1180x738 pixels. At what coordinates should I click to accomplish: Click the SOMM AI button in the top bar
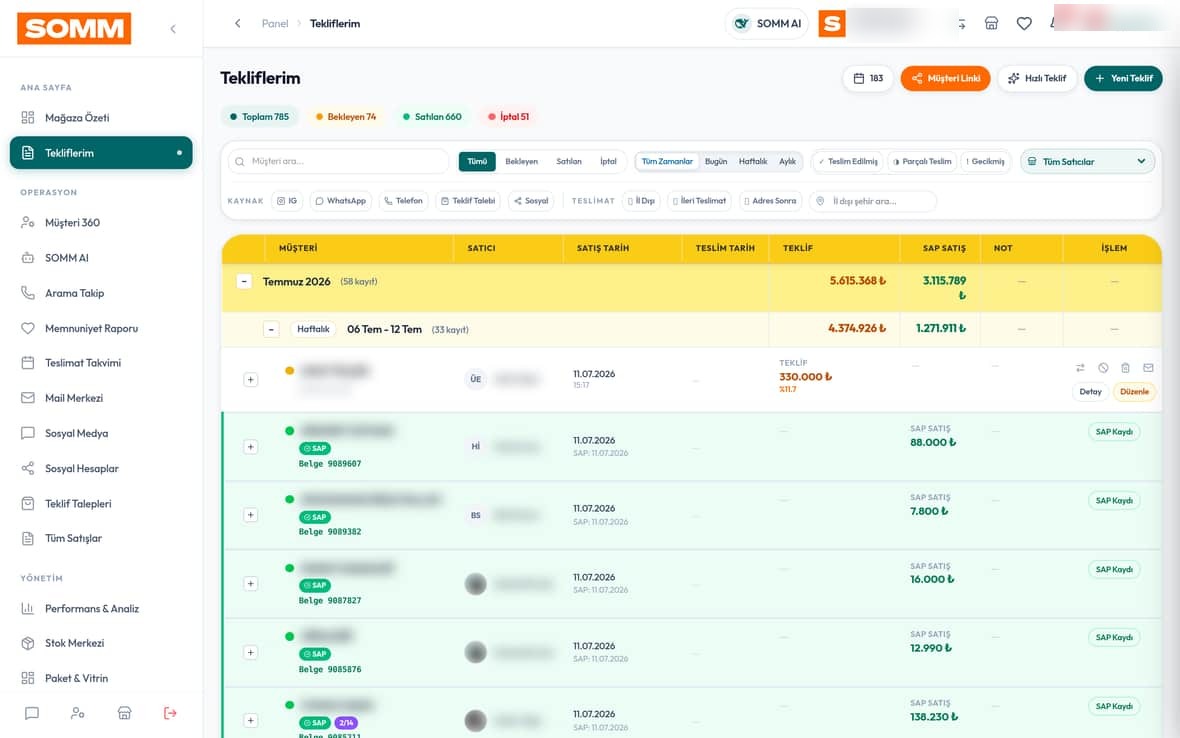coord(767,23)
